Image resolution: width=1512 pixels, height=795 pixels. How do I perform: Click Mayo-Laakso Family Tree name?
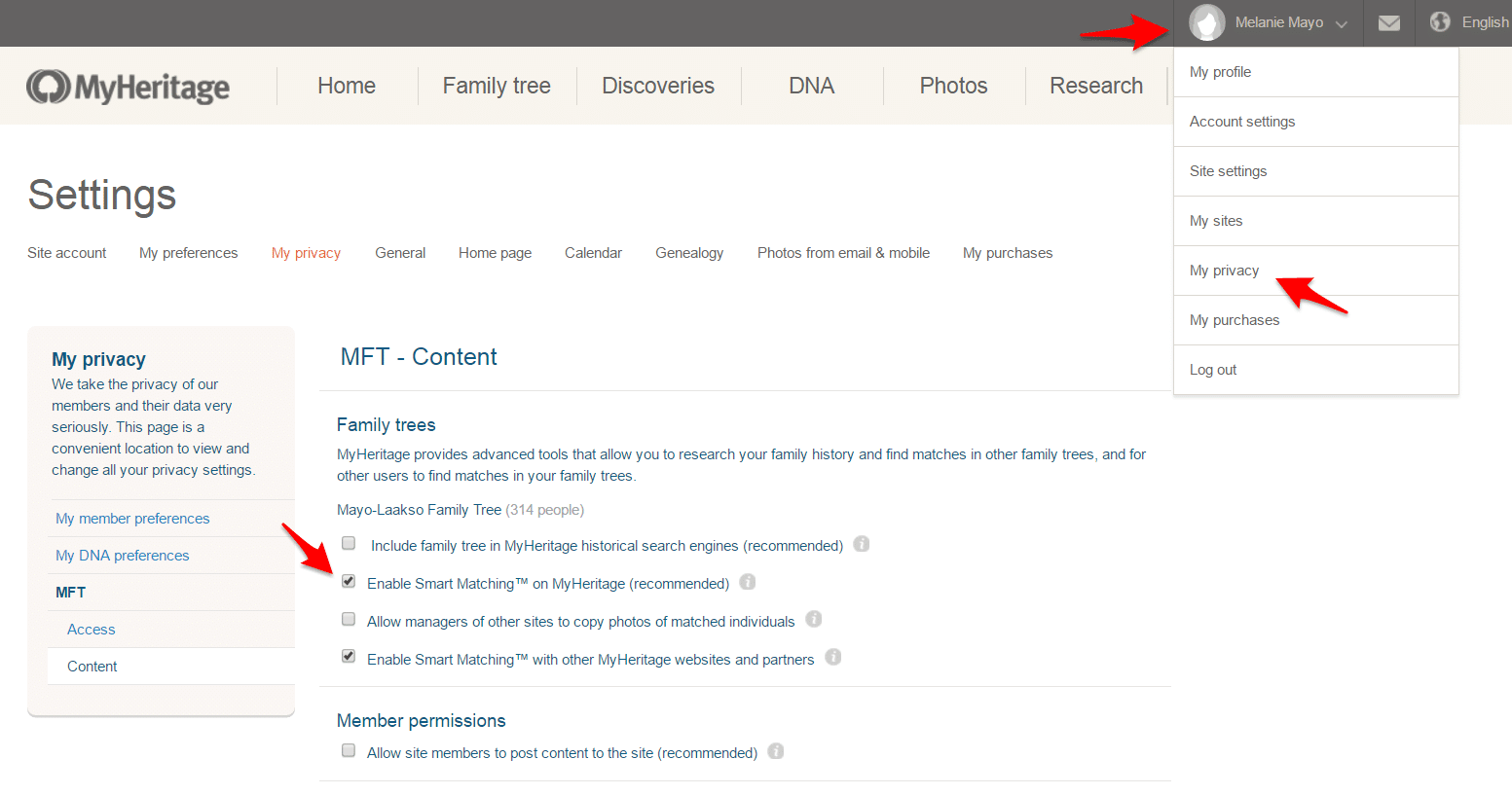point(420,510)
